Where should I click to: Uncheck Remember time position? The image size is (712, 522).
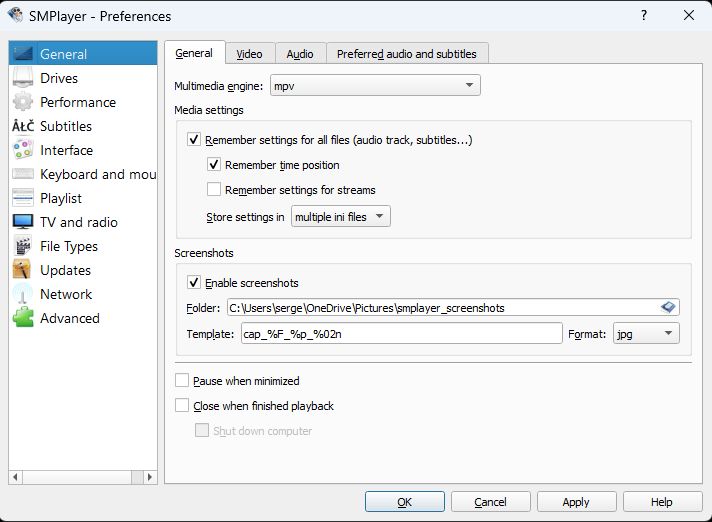(x=214, y=164)
